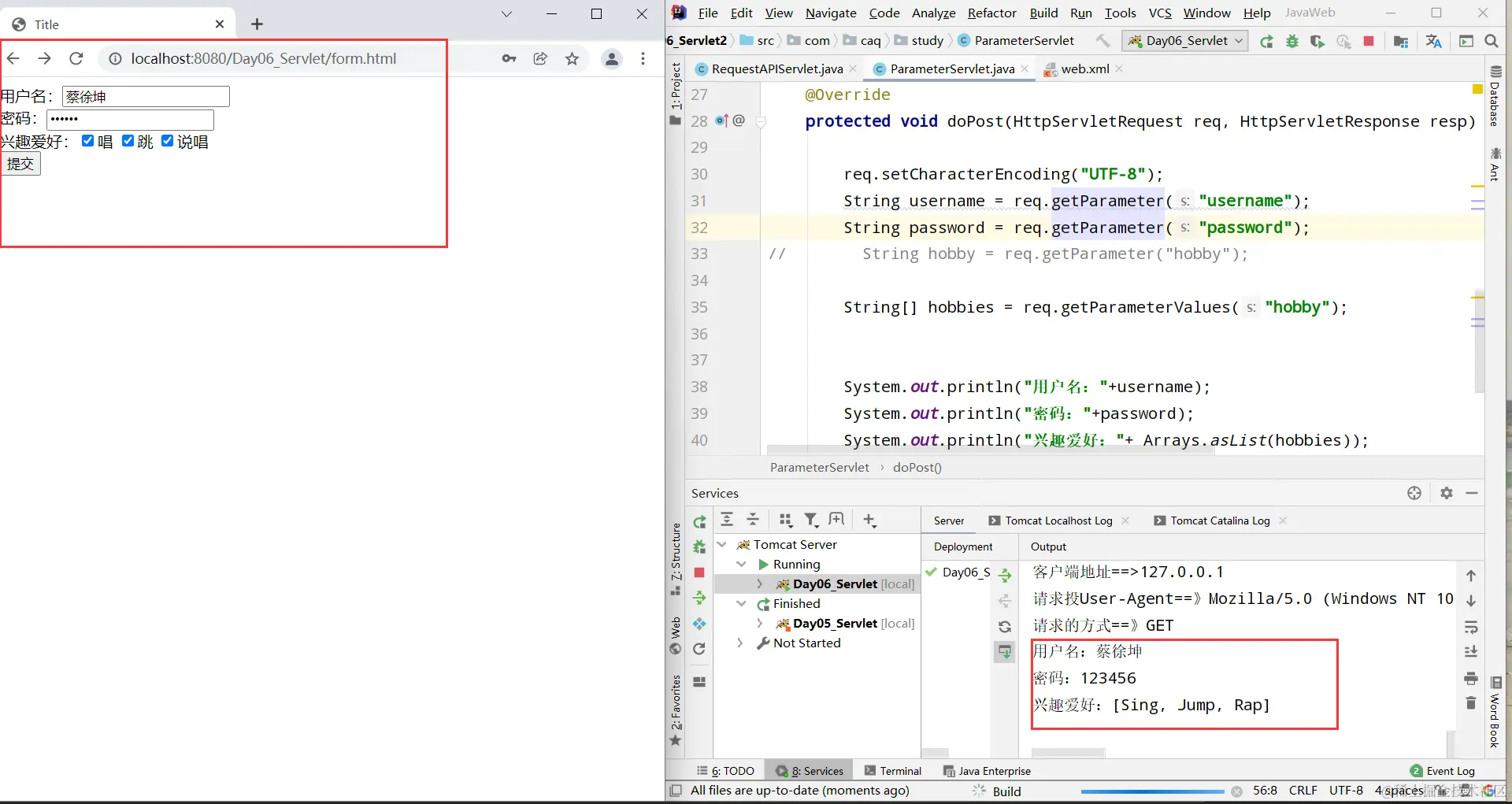Print the console output via printer icon
Image resolution: width=1512 pixels, height=804 pixels.
[1471, 678]
